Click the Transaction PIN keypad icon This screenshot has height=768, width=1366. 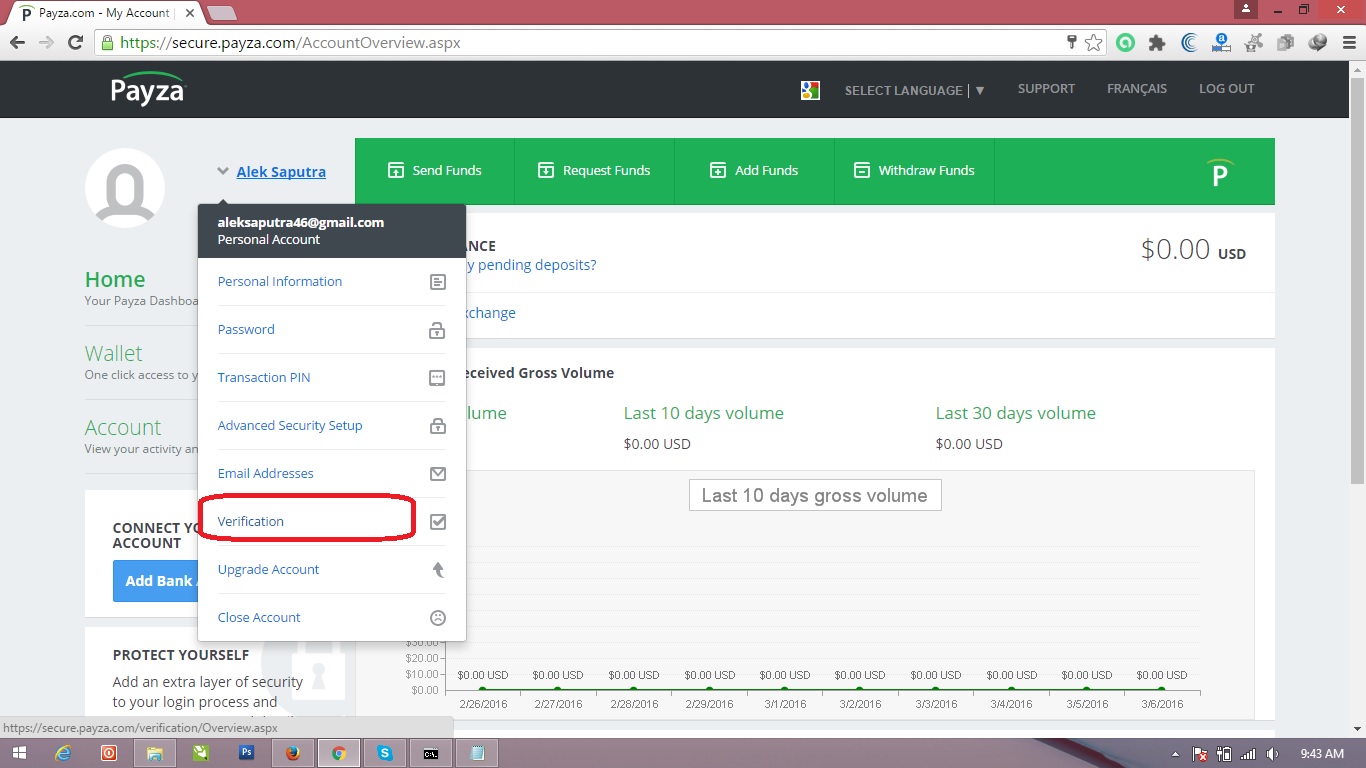437,378
